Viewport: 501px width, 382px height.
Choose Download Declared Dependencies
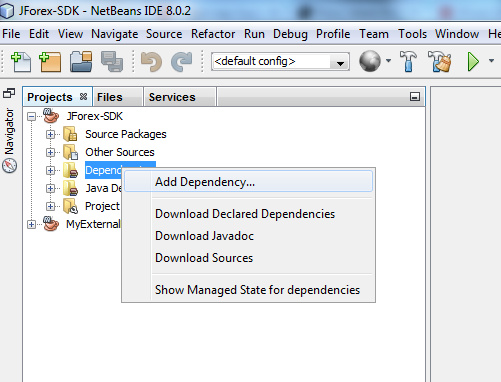click(245, 214)
